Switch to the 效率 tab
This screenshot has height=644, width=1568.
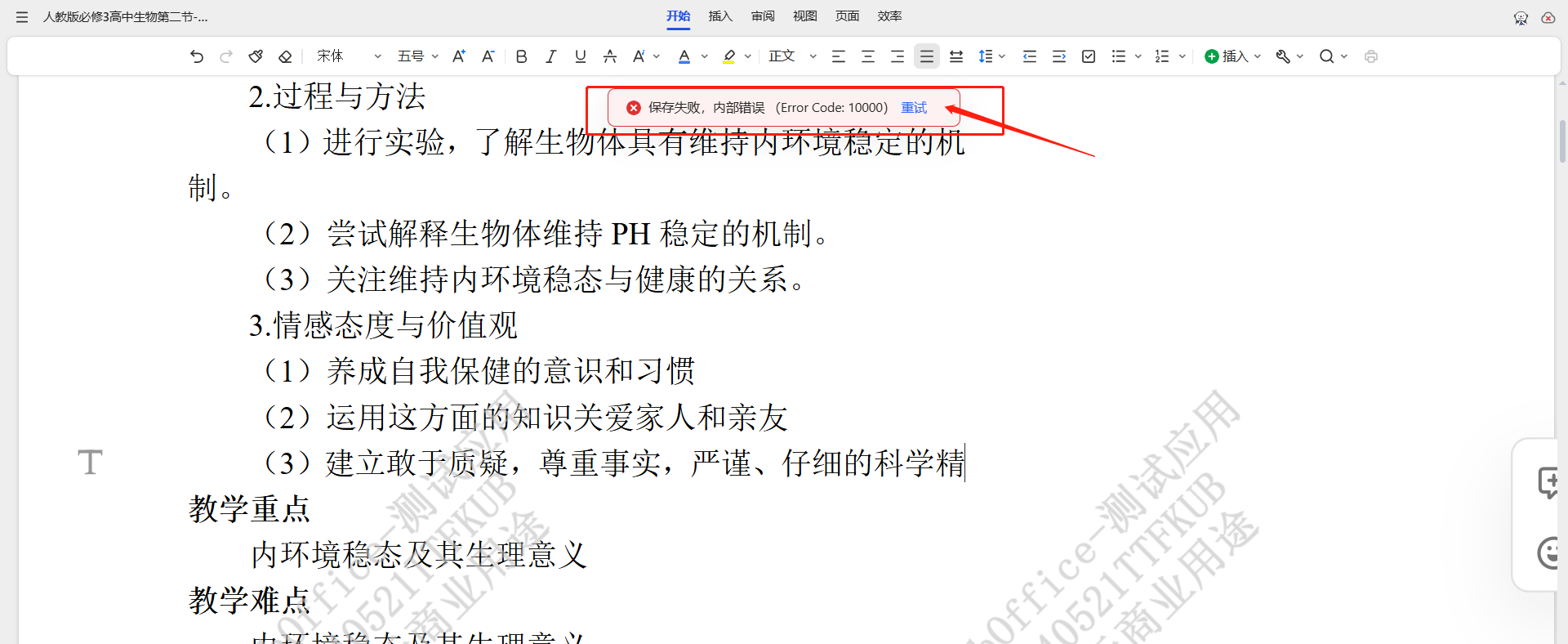click(890, 16)
